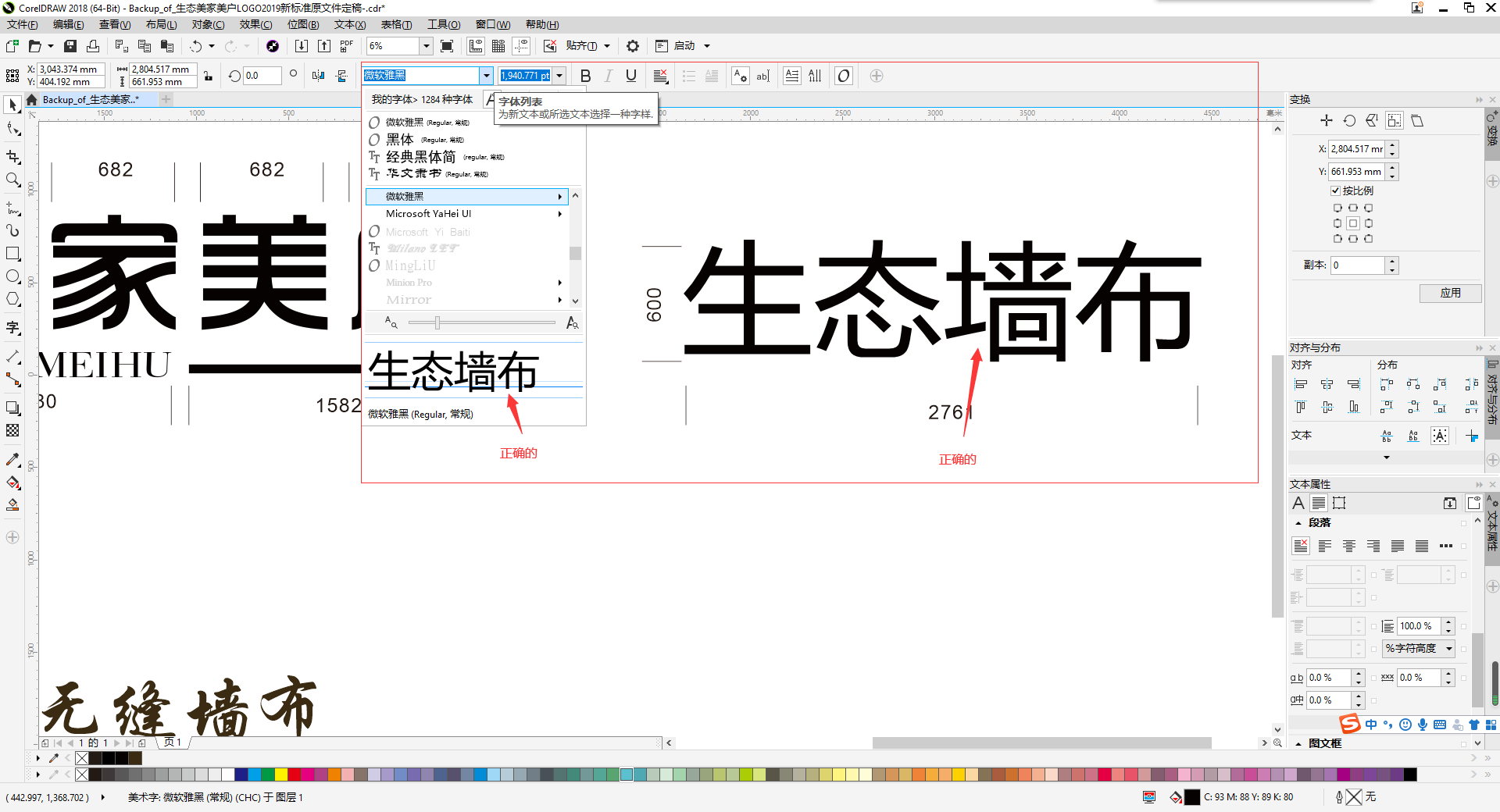Select MingLiU in the font list
The width and height of the screenshot is (1500, 812).
tap(410, 265)
